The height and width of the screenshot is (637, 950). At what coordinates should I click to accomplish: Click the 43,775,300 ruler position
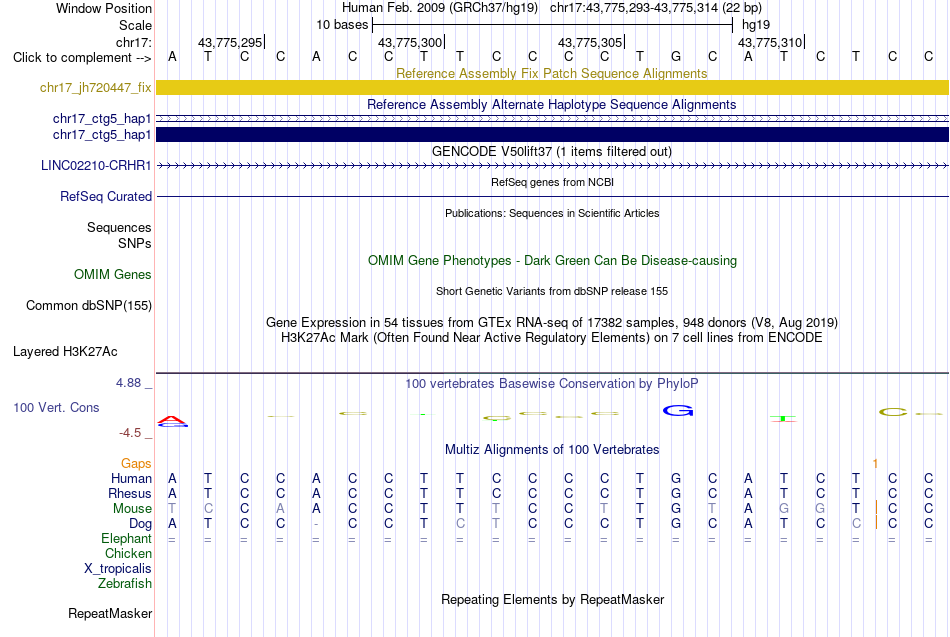[x=410, y=42]
